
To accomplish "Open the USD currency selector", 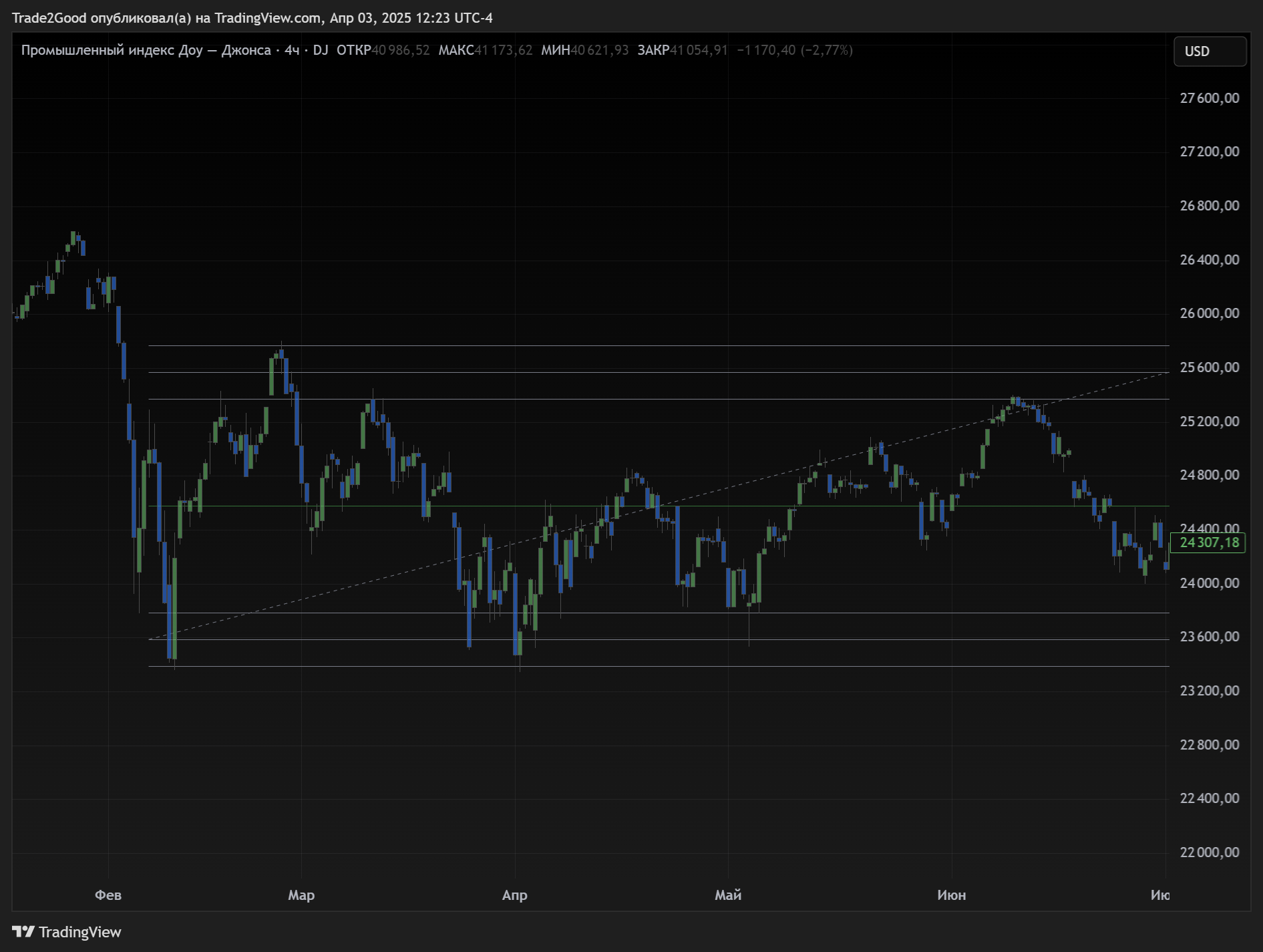I will [x=1209, y=51].
